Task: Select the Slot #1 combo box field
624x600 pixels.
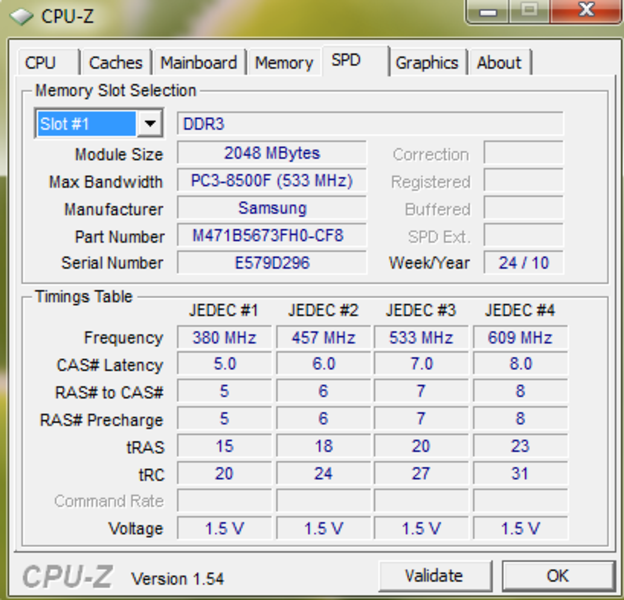Action: [x=99, y=123]
